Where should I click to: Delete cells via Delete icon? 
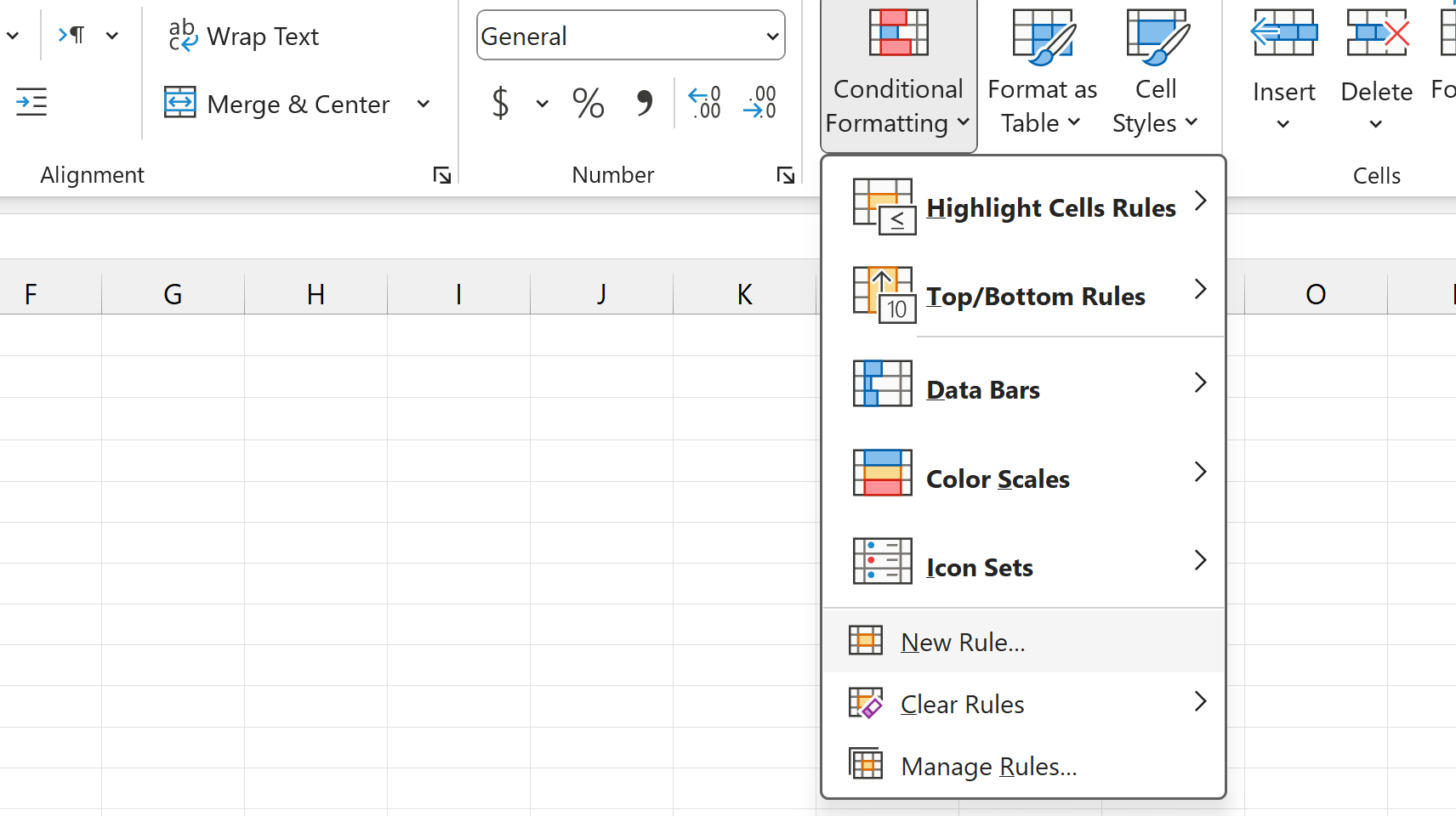pyautogui.click(x=1376, y=72)
